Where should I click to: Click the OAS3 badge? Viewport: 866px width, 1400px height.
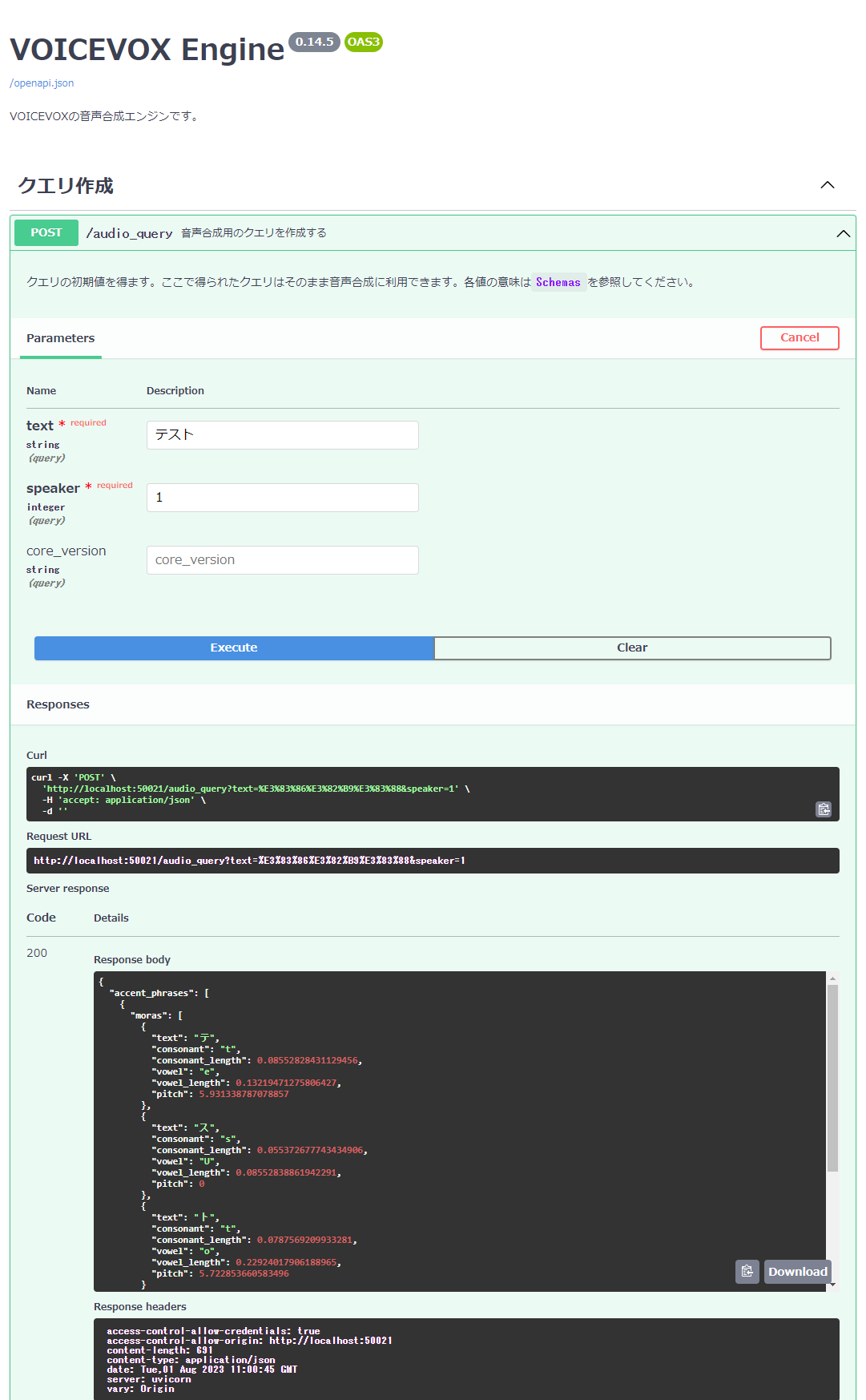pyautogui.click(x=364, y=42)
